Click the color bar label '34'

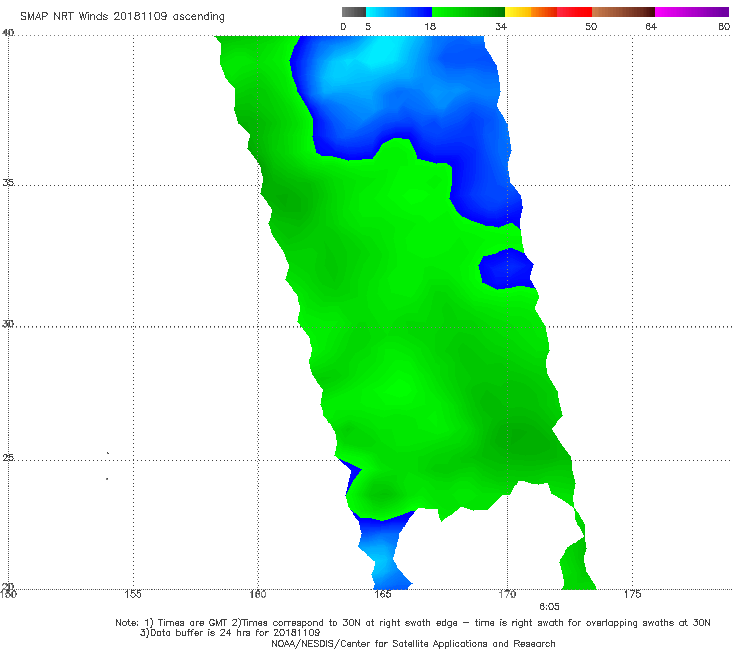[501, 26]
